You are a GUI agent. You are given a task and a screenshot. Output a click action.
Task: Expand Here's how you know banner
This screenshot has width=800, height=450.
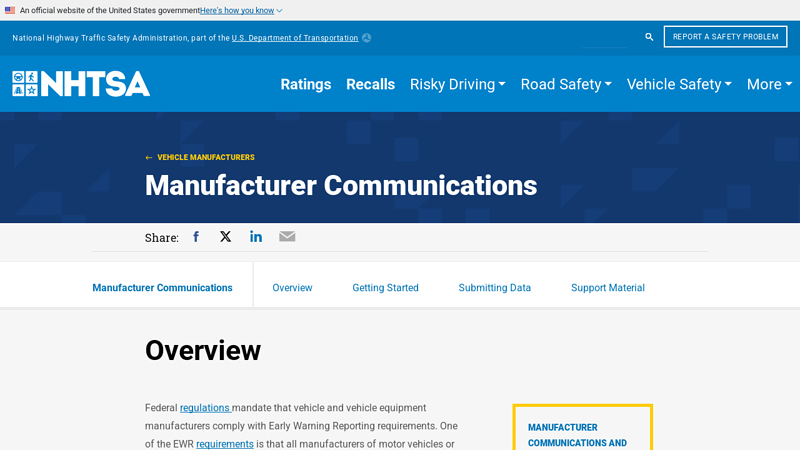241,10
